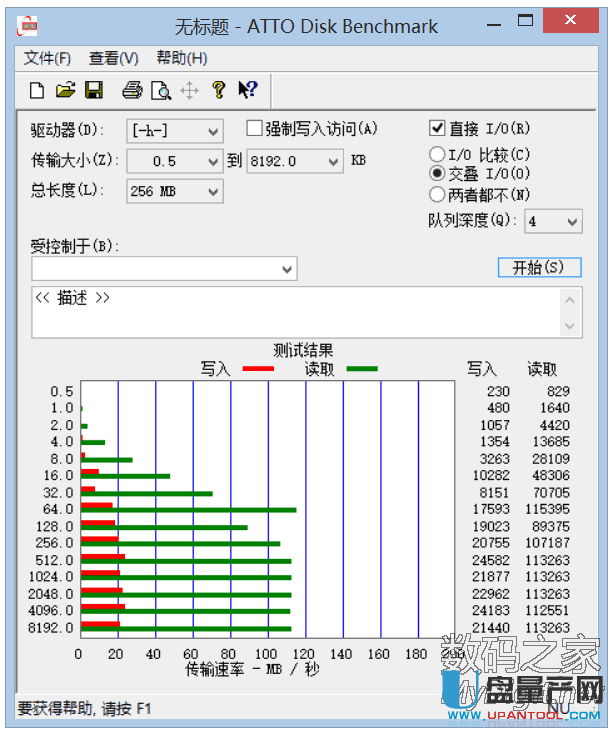Screen dimensions: 616x732
Task: Click the Open folder toolbar icon
Action: pyautogui.click(x=65, y=91)
